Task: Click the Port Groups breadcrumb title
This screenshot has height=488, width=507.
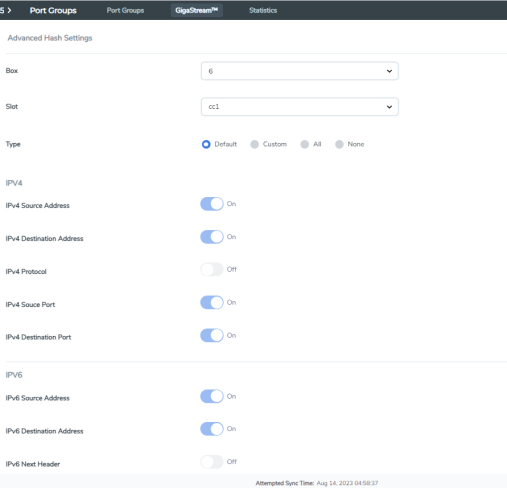Action: click(53, 11)
